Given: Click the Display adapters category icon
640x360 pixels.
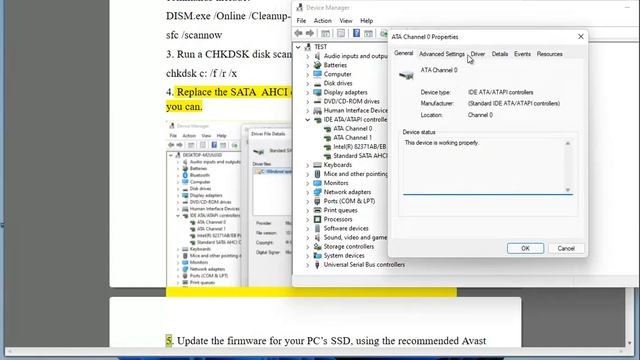Looking at the screenshot, I should 317,92.
